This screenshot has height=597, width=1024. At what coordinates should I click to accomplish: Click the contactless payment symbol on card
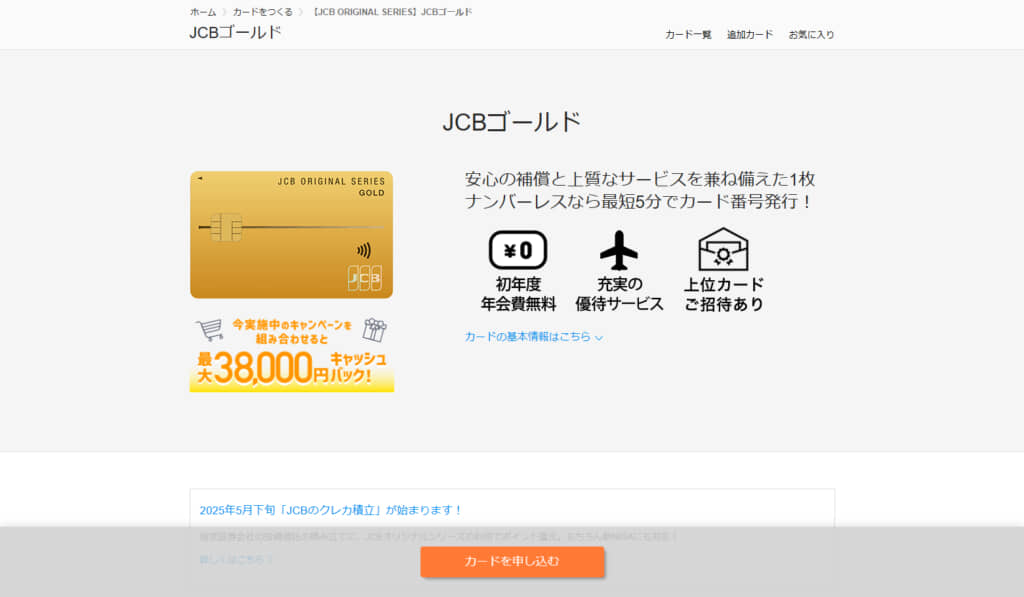coord(364,250)
